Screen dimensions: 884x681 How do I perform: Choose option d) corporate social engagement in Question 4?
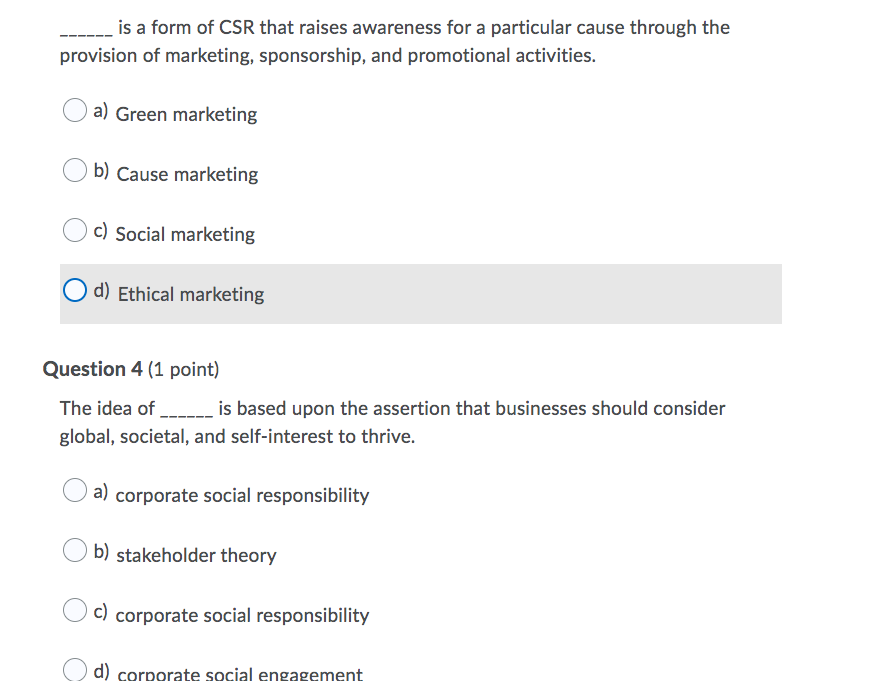74,670
